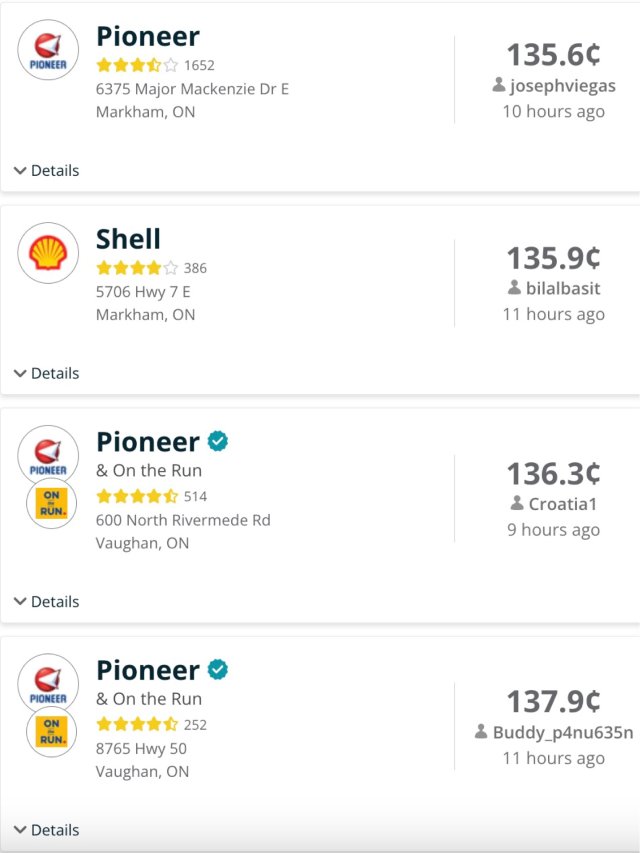The height and width of the screenshot is (853, 640).
Task: Click the 137.9¢ price for Hwy 50 Pioneer
Action: click(x=553, y=701)
